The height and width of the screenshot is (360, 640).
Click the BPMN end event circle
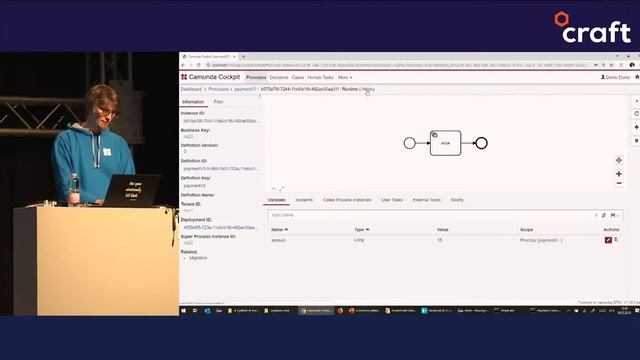coord(482,143)
